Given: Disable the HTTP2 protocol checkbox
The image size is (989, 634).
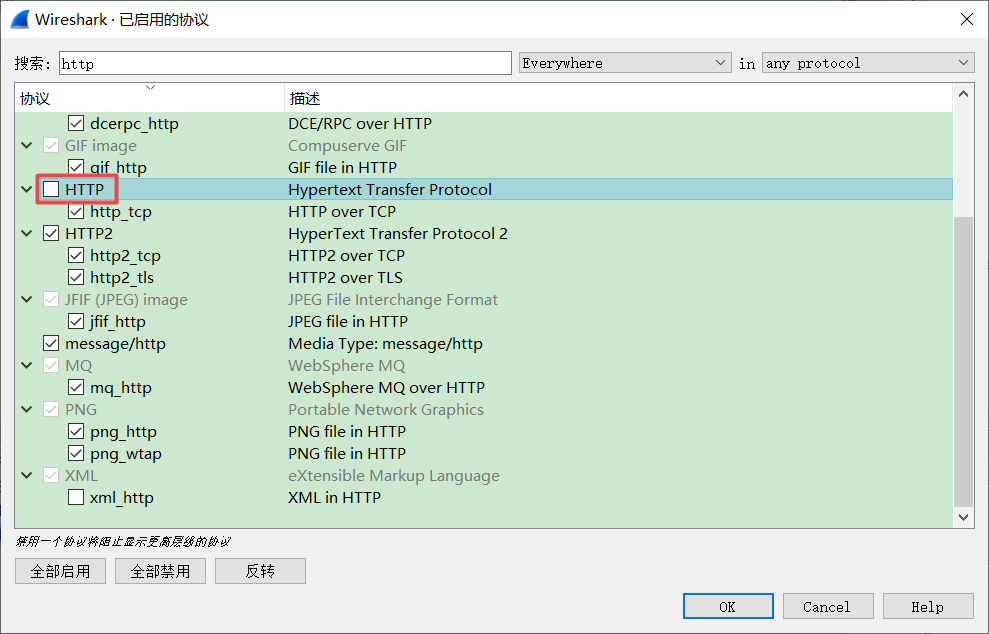Looking at the screenshot, I should tap(51, 233).
